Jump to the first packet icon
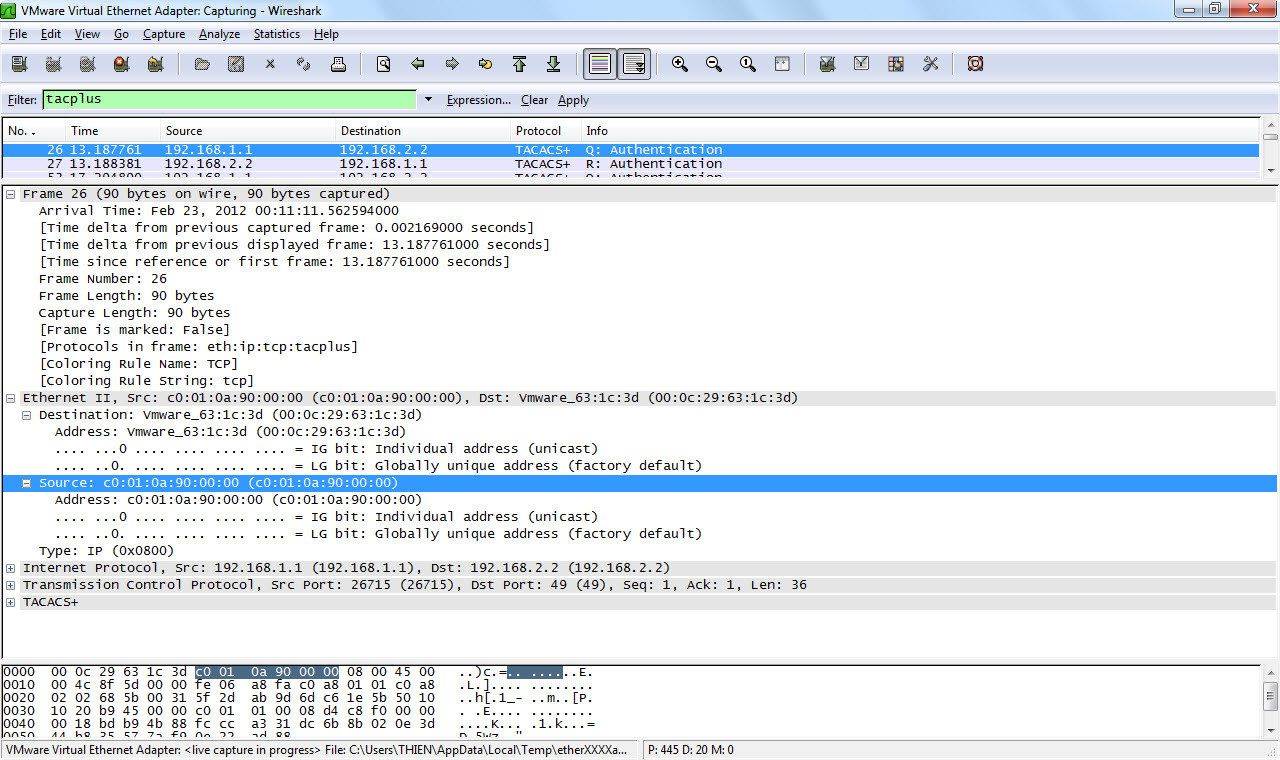The width and height of the screenshot is (1280, 760). tap(519, 64)
